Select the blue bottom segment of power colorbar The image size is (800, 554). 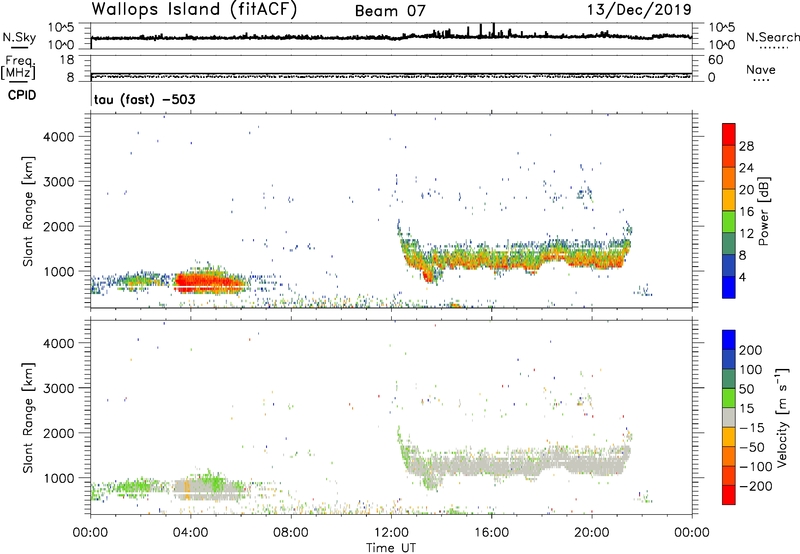(729, 287)
